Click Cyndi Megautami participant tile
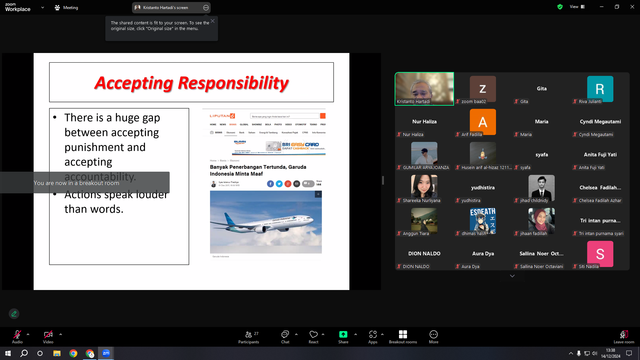The image size is (640, 360). click(600, 122)
